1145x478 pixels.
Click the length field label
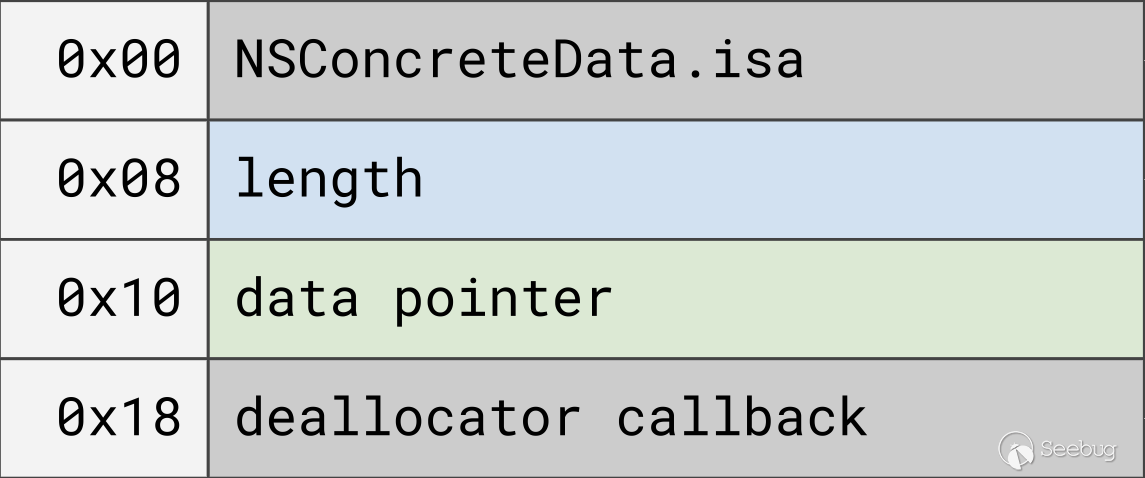point(328,179)
